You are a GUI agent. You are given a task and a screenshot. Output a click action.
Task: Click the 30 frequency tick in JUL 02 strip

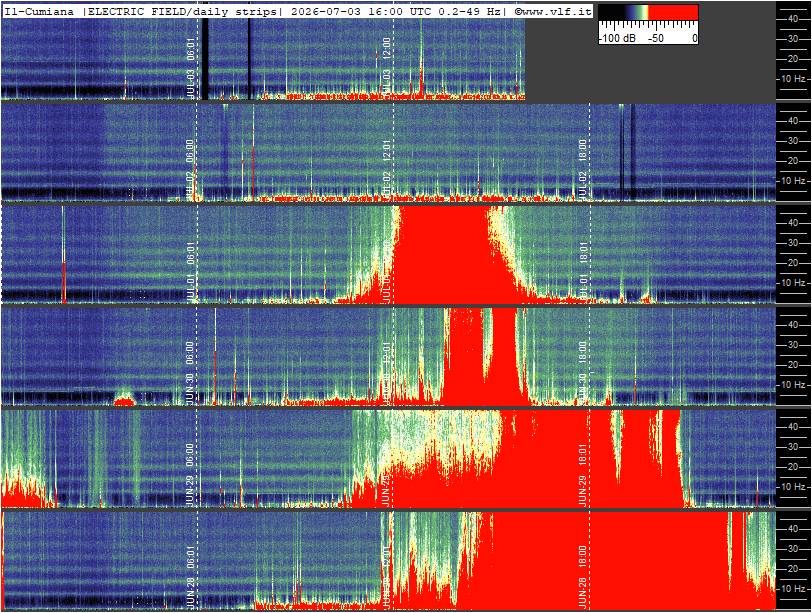tap(792, 141)
